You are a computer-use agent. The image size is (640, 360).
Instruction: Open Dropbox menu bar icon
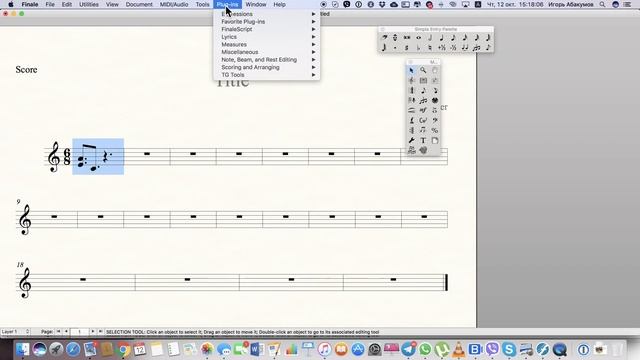click(x=382, y=4)
